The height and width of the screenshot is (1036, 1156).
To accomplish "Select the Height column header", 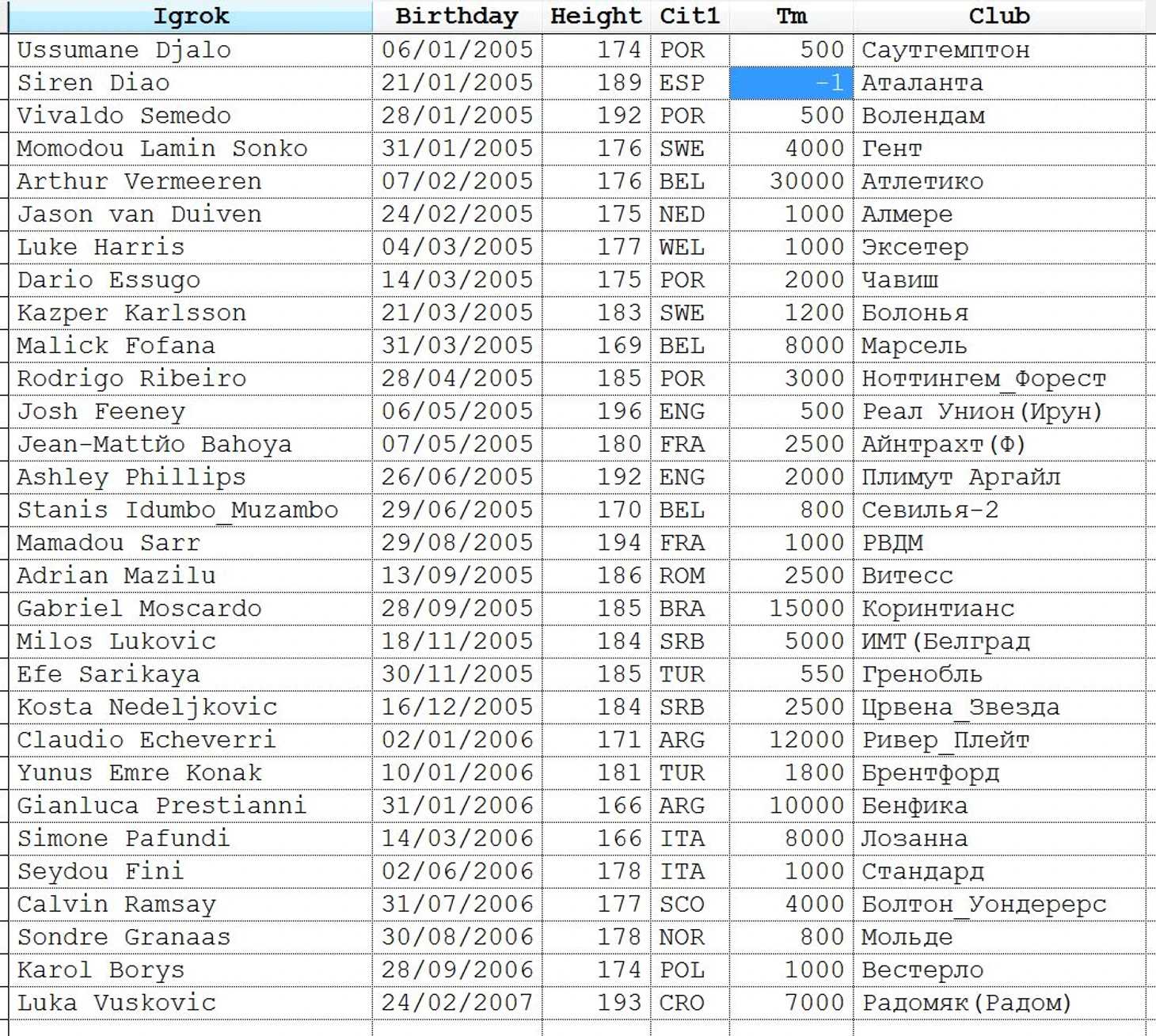I will click(596, 16).
